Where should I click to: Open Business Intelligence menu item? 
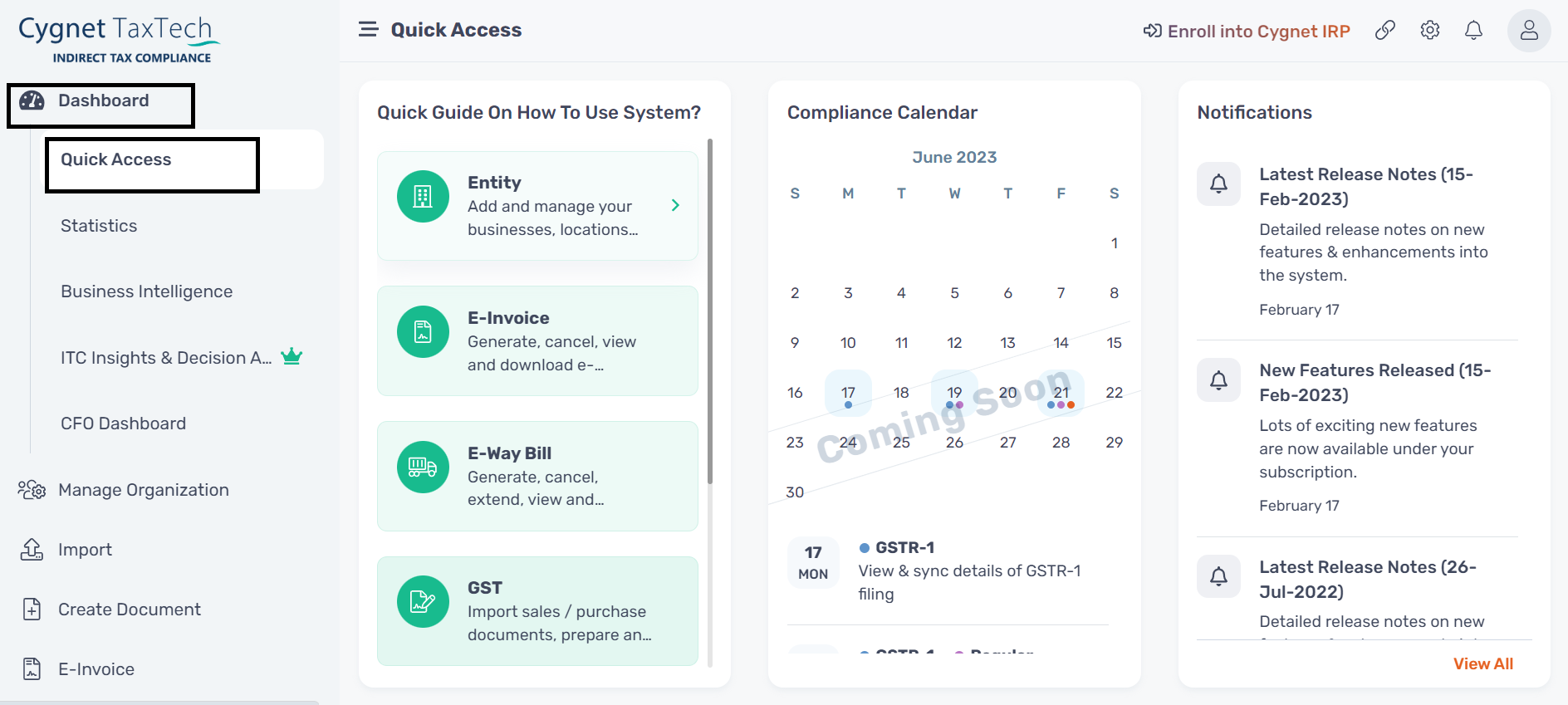click(x=146, y=291)
